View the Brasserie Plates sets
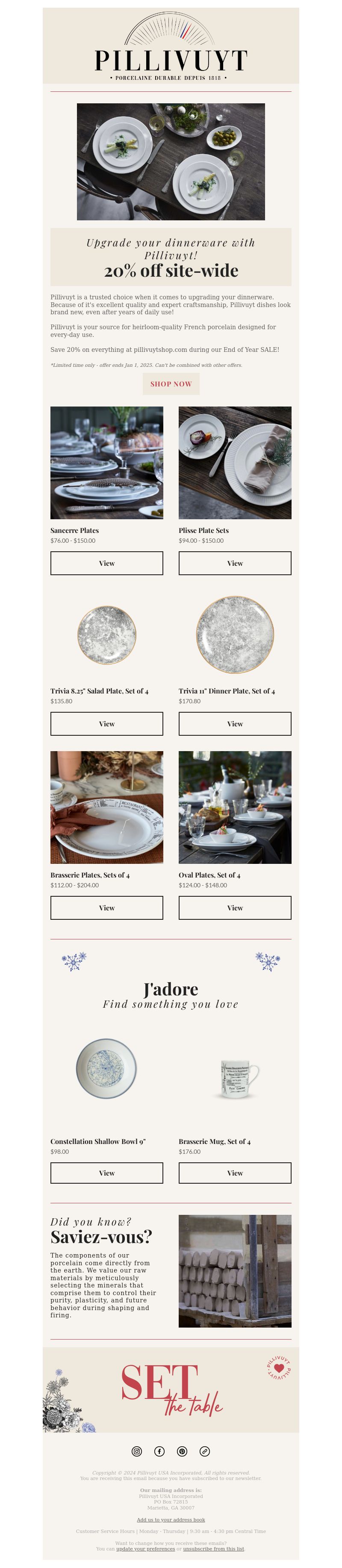342x1568 pixels. point(107,907)
